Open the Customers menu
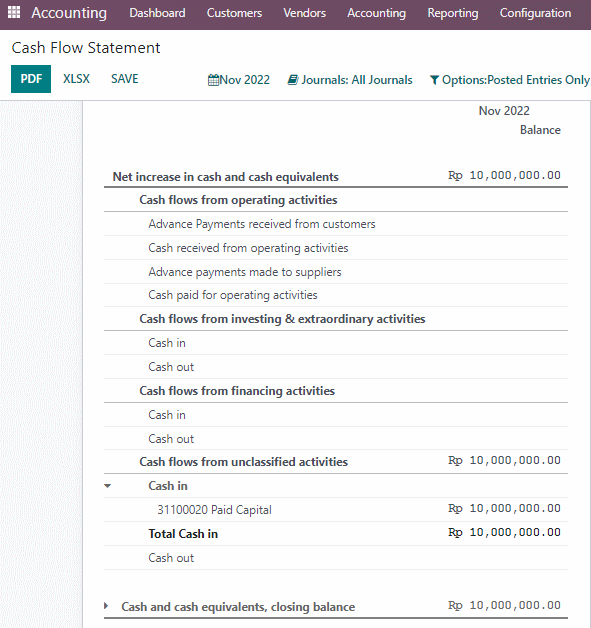 click(x=234, y=13)
